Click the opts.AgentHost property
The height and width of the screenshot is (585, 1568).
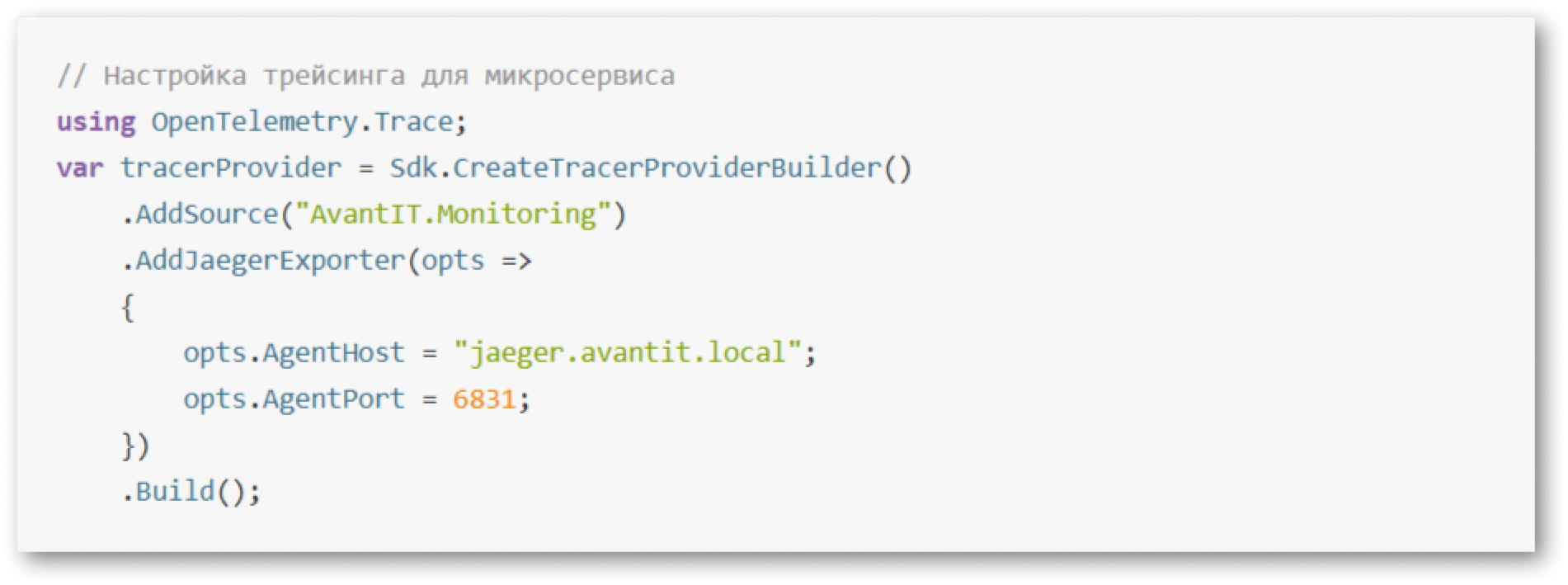tap(294, 353)
